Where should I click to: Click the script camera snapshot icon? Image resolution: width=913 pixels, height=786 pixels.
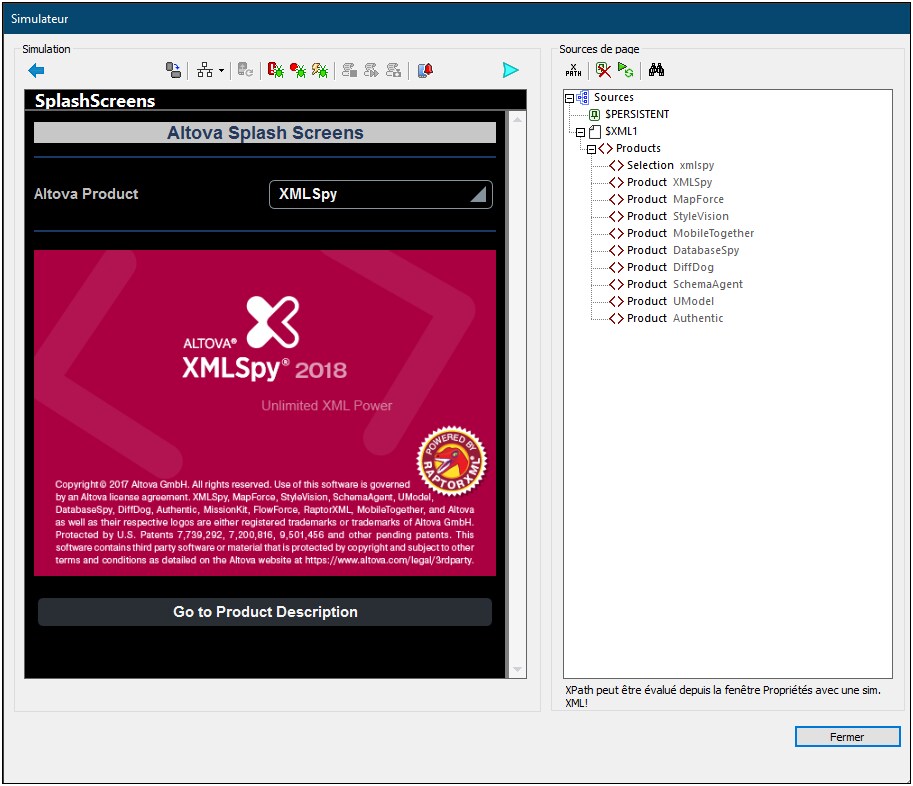pos(394,70)
